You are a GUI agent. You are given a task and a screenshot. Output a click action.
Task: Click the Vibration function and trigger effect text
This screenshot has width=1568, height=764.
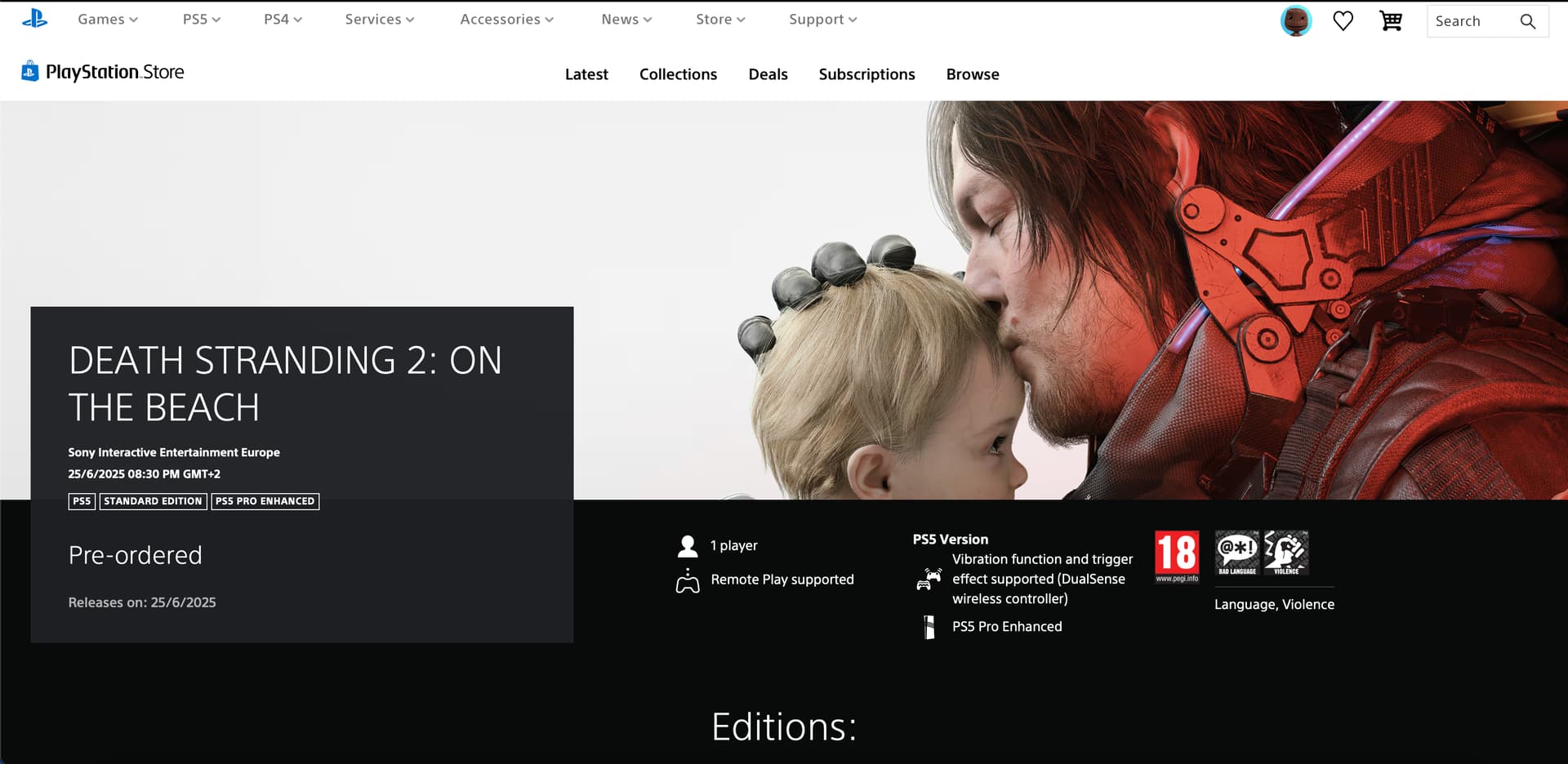tap(1042, 579)
